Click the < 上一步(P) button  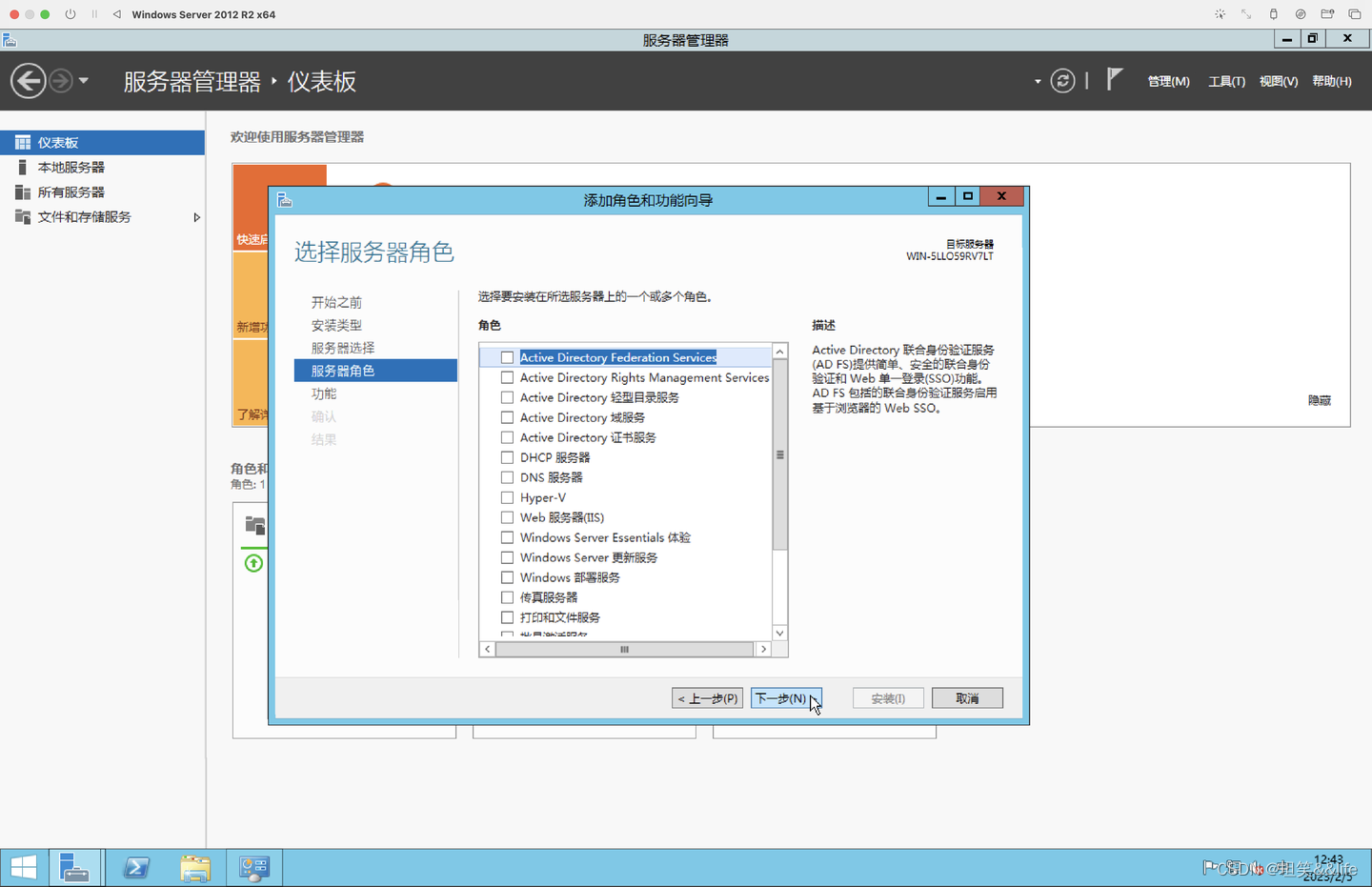pos(707,698)
